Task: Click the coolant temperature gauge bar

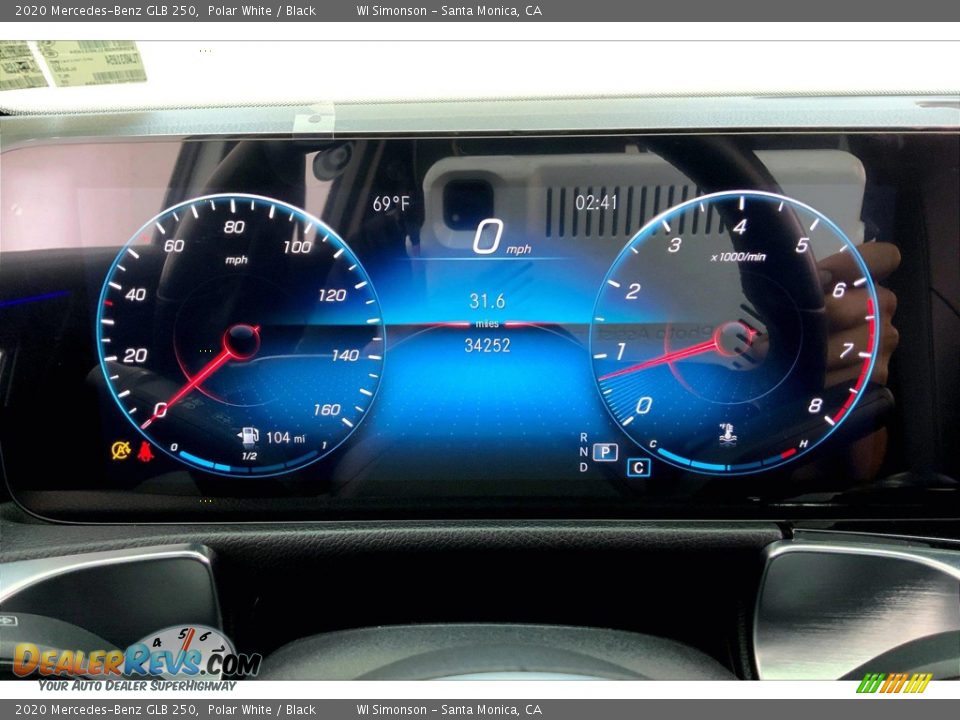Action: coord(726,460)
